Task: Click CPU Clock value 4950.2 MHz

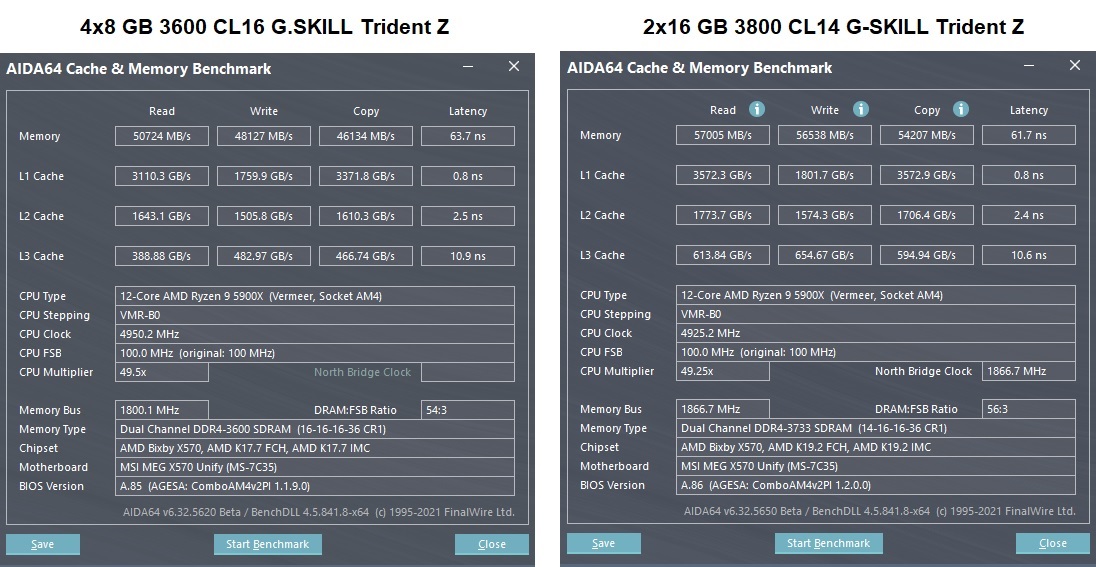Action: pyautogui.click(x=315, y=334)
